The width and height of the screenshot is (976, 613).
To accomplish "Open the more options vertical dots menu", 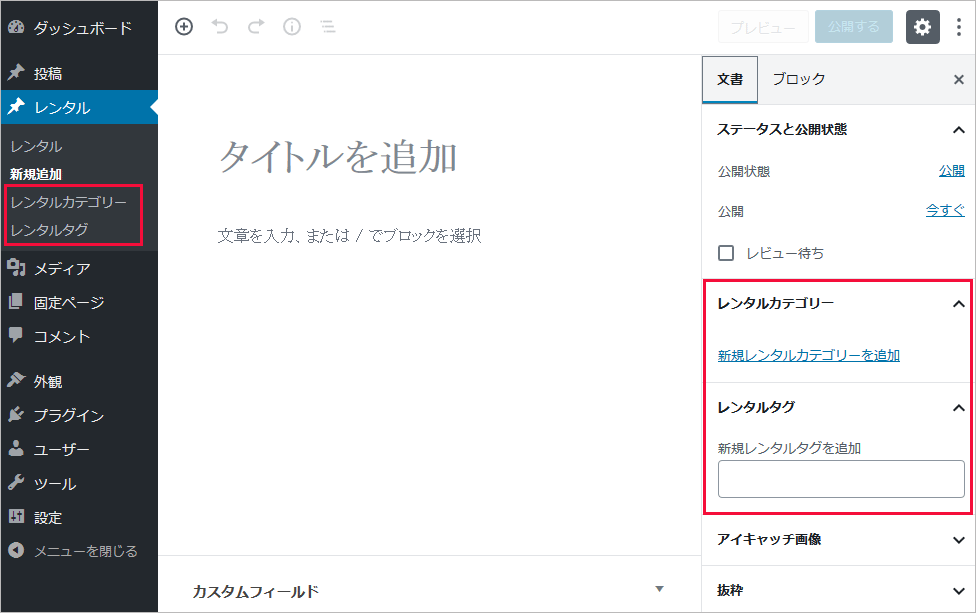I will coord(958,27).
